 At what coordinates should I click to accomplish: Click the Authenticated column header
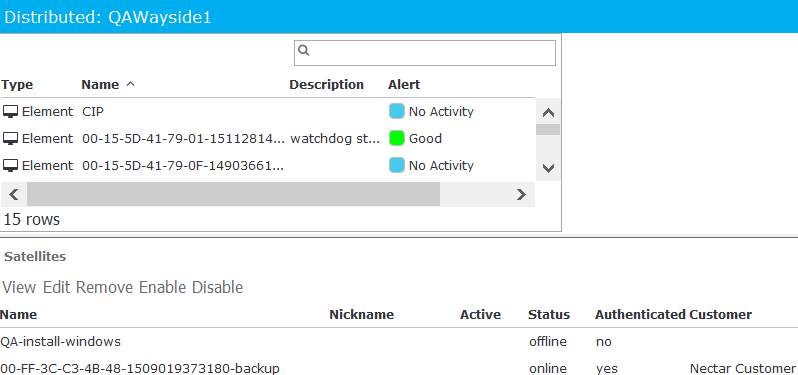coord(640,314)
